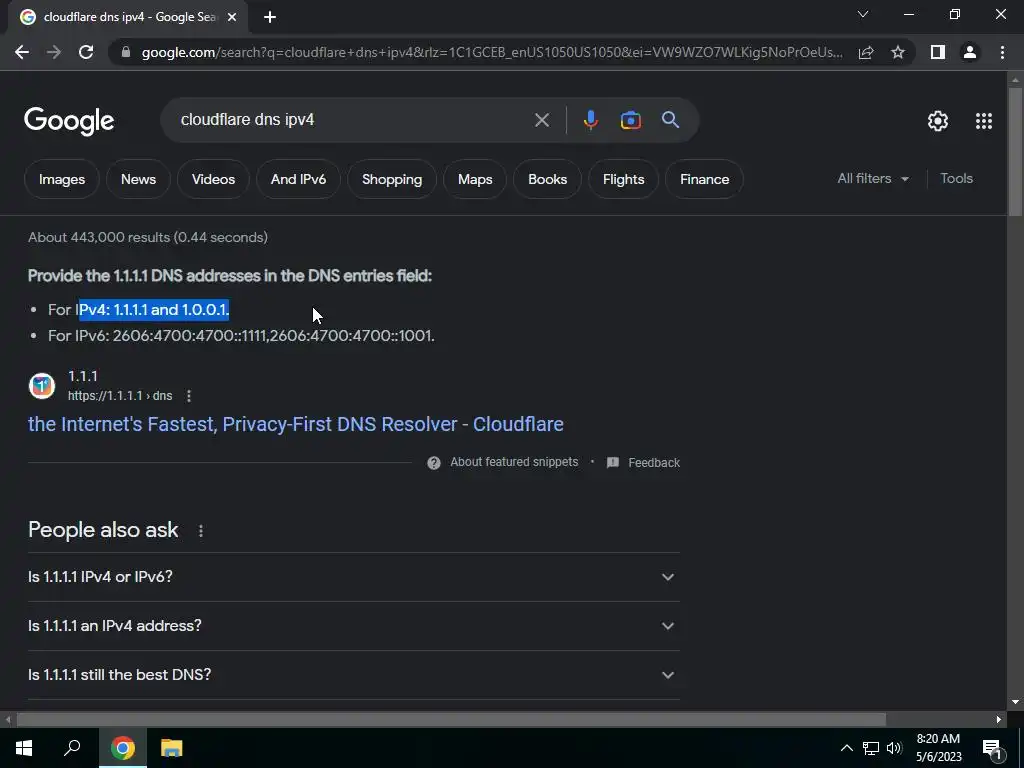The width and height of the screenshot is (1024, 768).
Task: Clear the search box text
Action: (541, 120)
